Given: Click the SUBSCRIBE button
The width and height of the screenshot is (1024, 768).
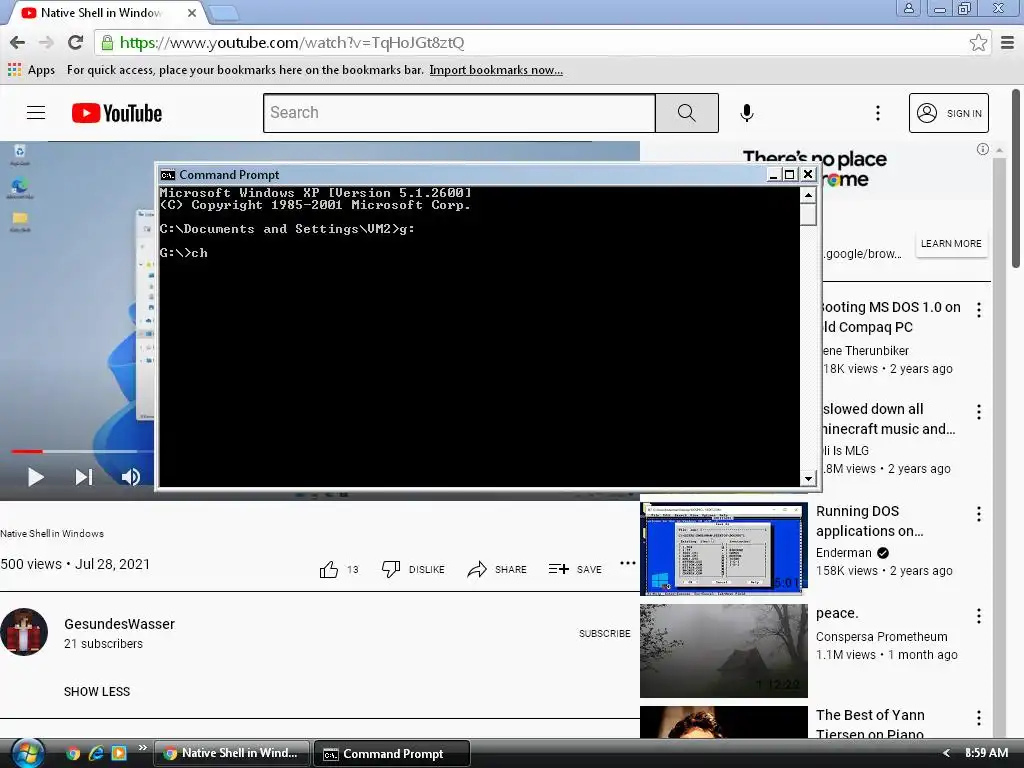Looking at the screenshot, I should coord(605,633).
